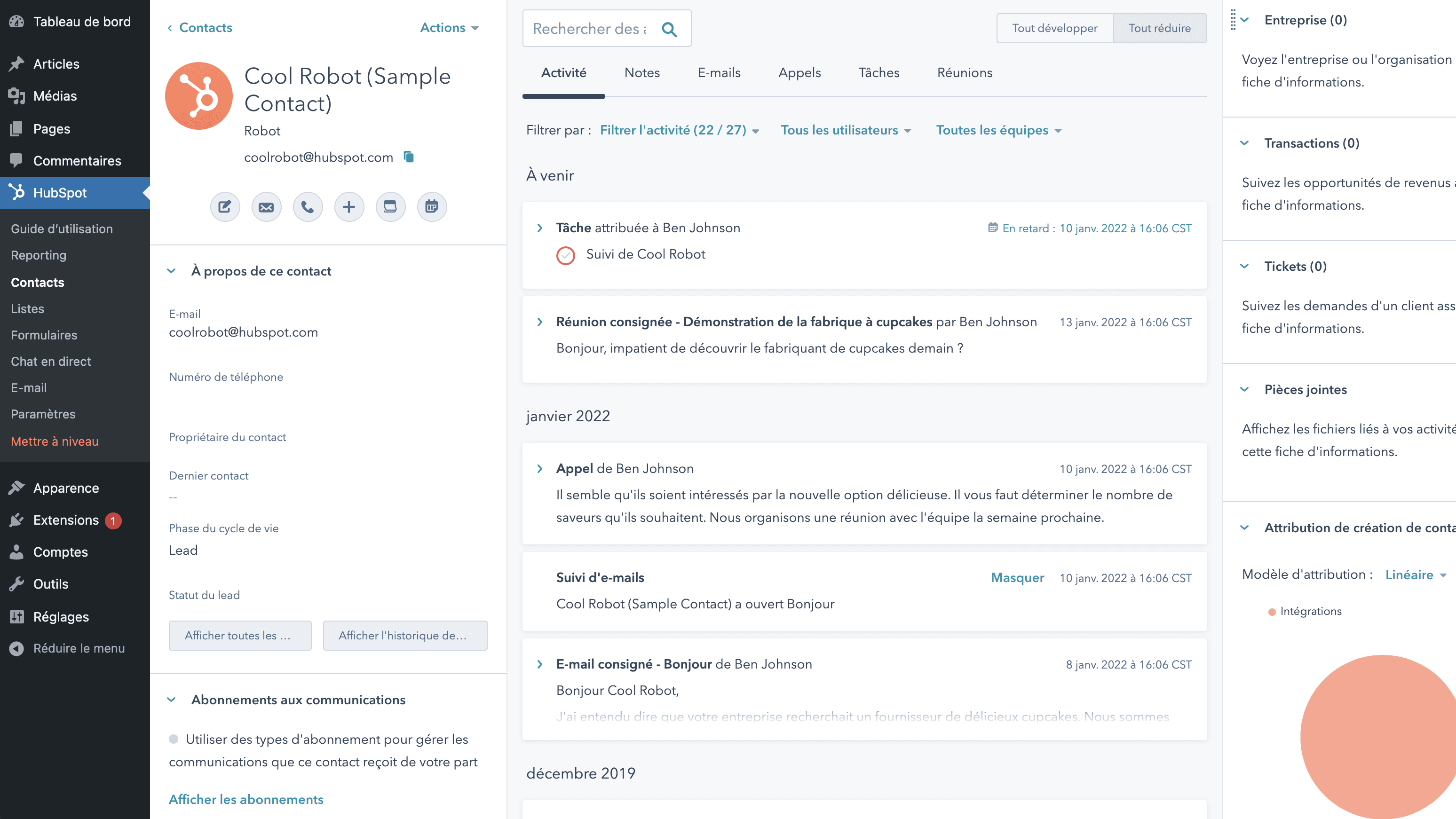Screen dimensions: 1456x819
Task: Open Afficher les abonnements link
Action: tap(246, 799)
